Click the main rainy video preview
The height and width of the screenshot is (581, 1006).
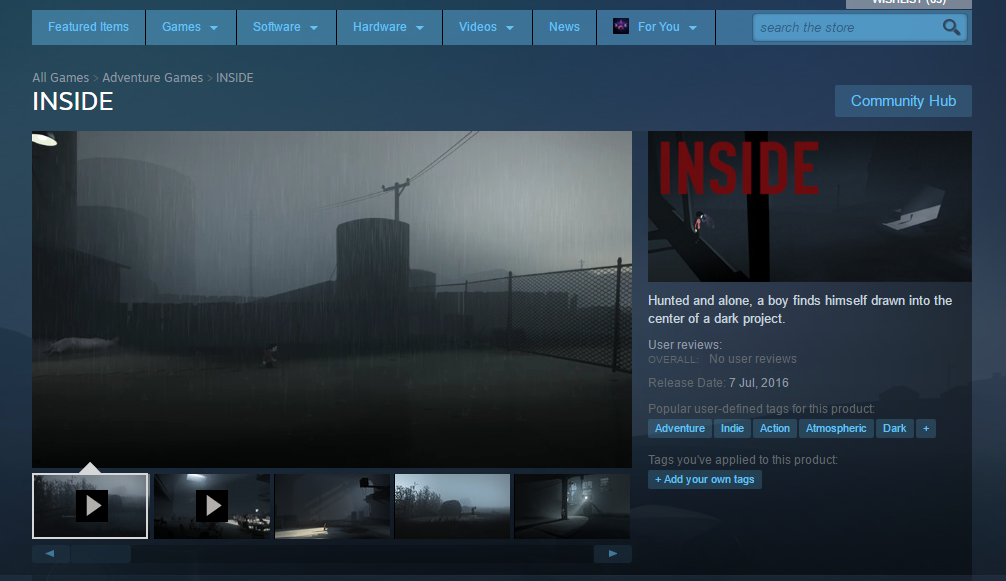[332, 299]
